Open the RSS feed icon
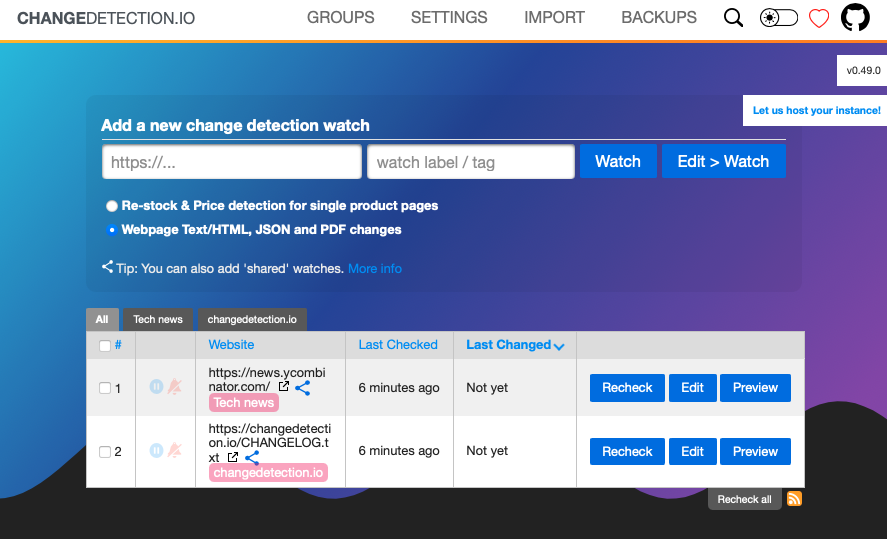This screenshot has width=887, height=539. coord(794,499)
